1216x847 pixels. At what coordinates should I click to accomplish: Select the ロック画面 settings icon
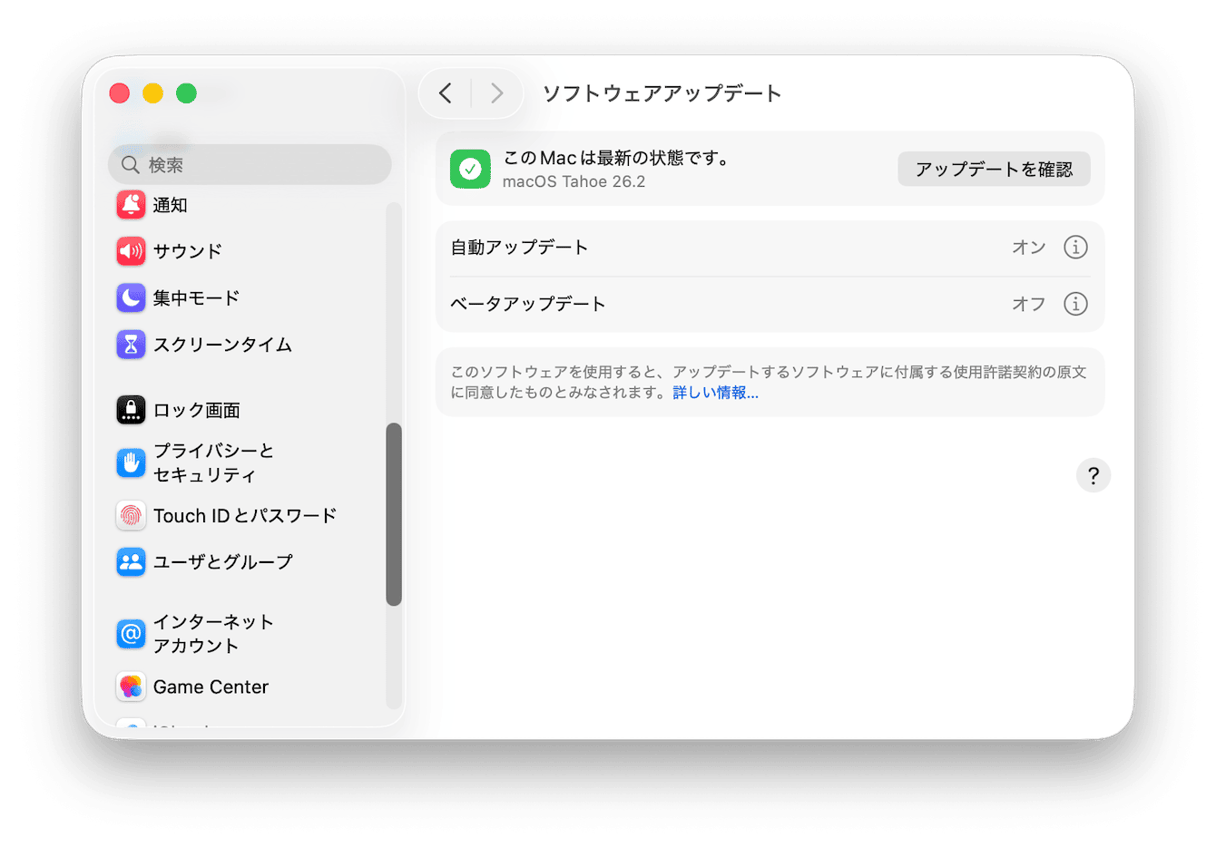131,409
